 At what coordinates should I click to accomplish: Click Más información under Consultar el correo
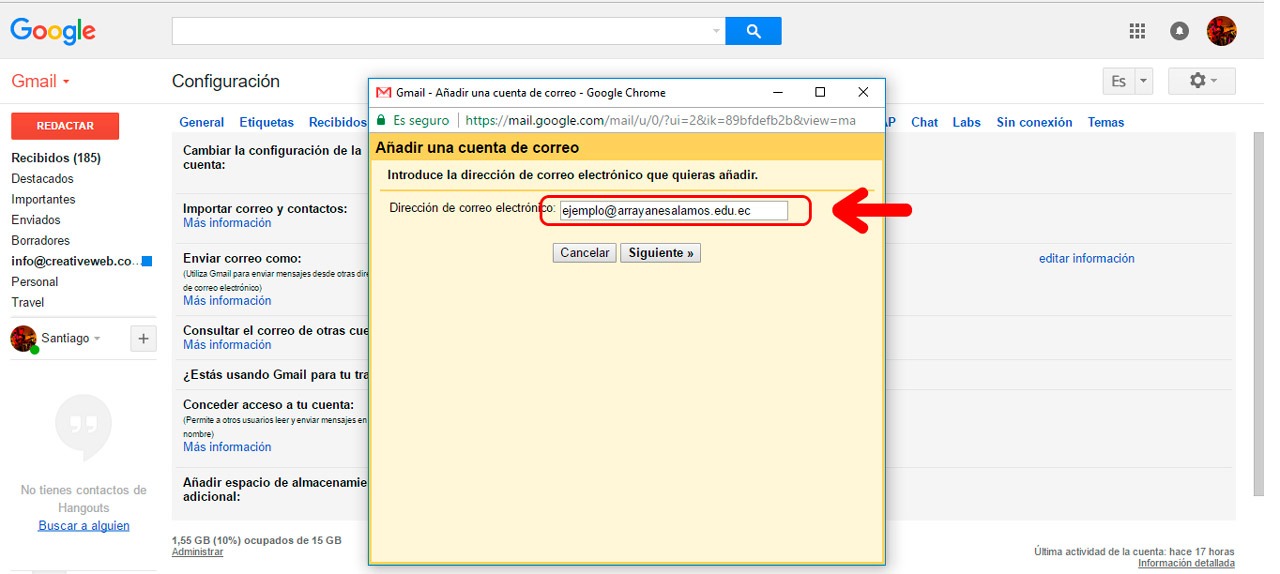pos(227,345)
